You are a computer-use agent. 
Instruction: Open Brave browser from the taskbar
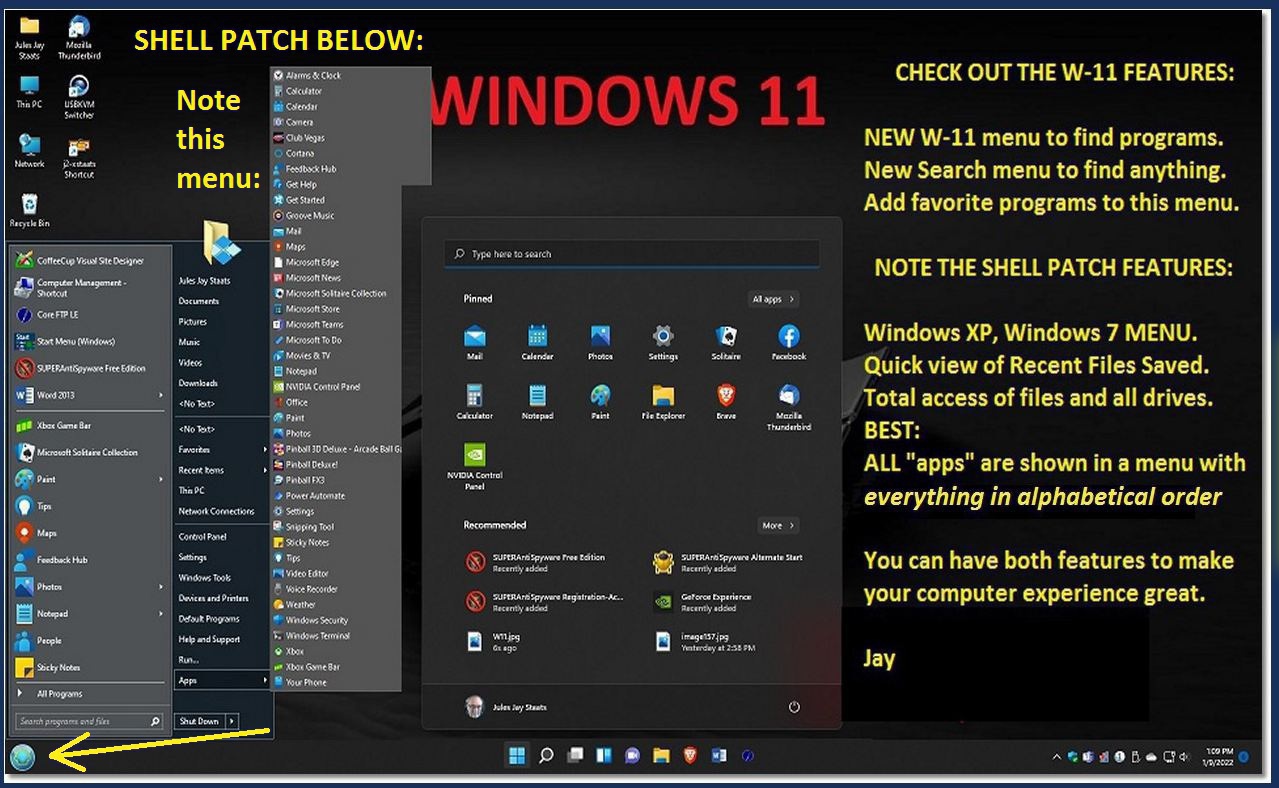point(690,755)
